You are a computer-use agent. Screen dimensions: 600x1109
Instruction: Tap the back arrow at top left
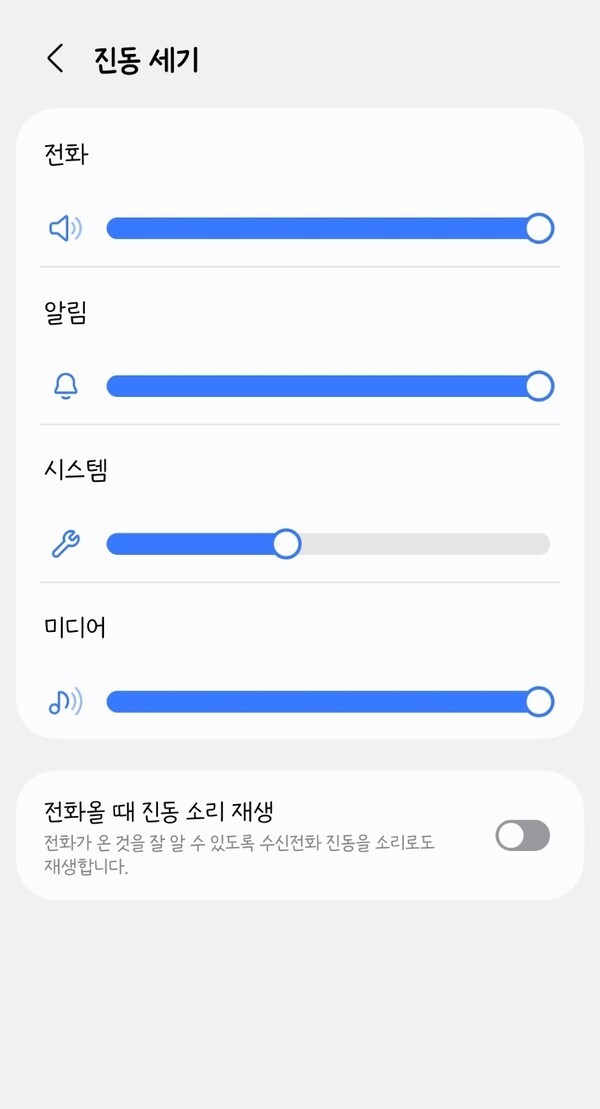(x=51, y=60)
